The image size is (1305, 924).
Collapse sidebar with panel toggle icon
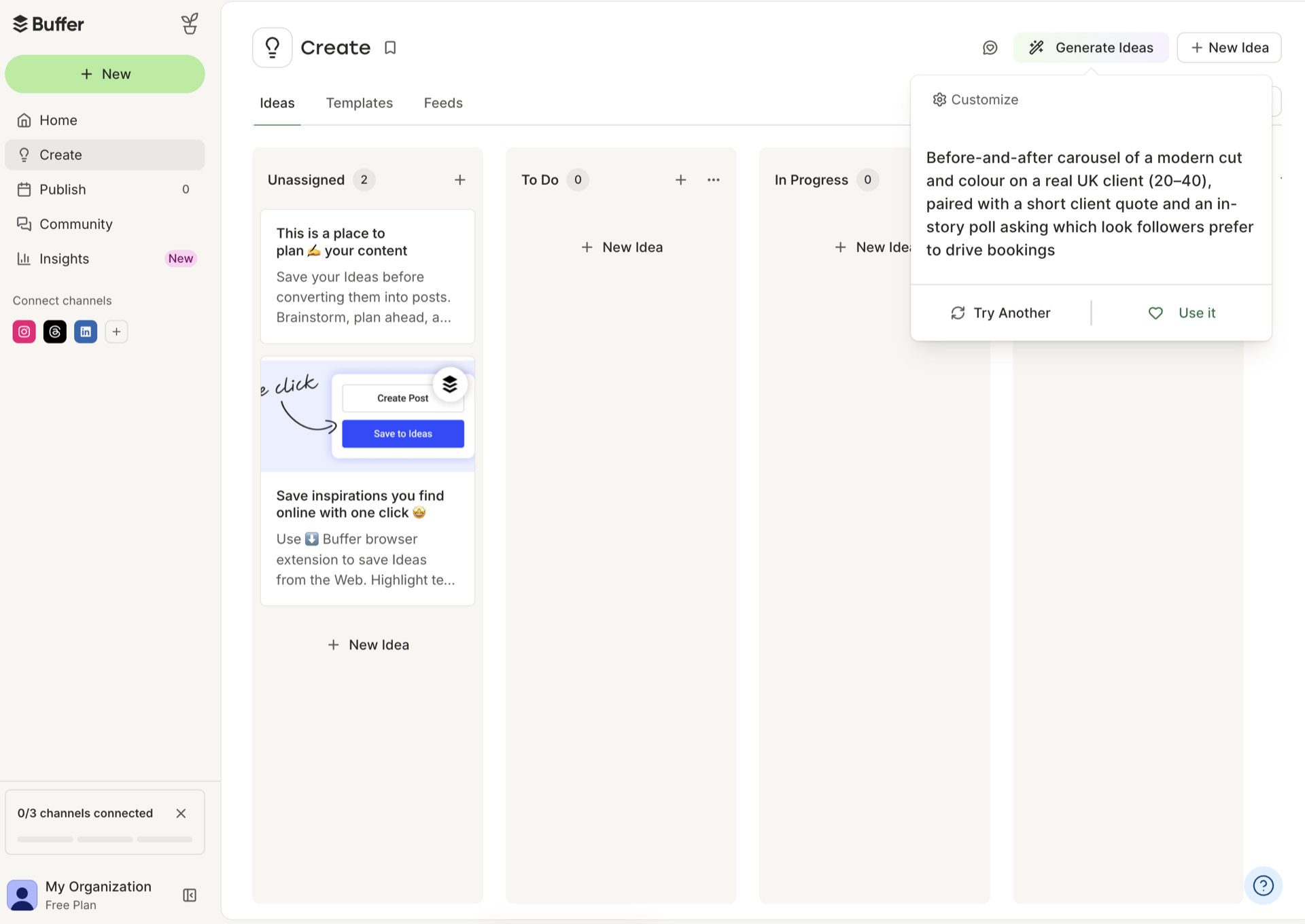tap(190, 895)
